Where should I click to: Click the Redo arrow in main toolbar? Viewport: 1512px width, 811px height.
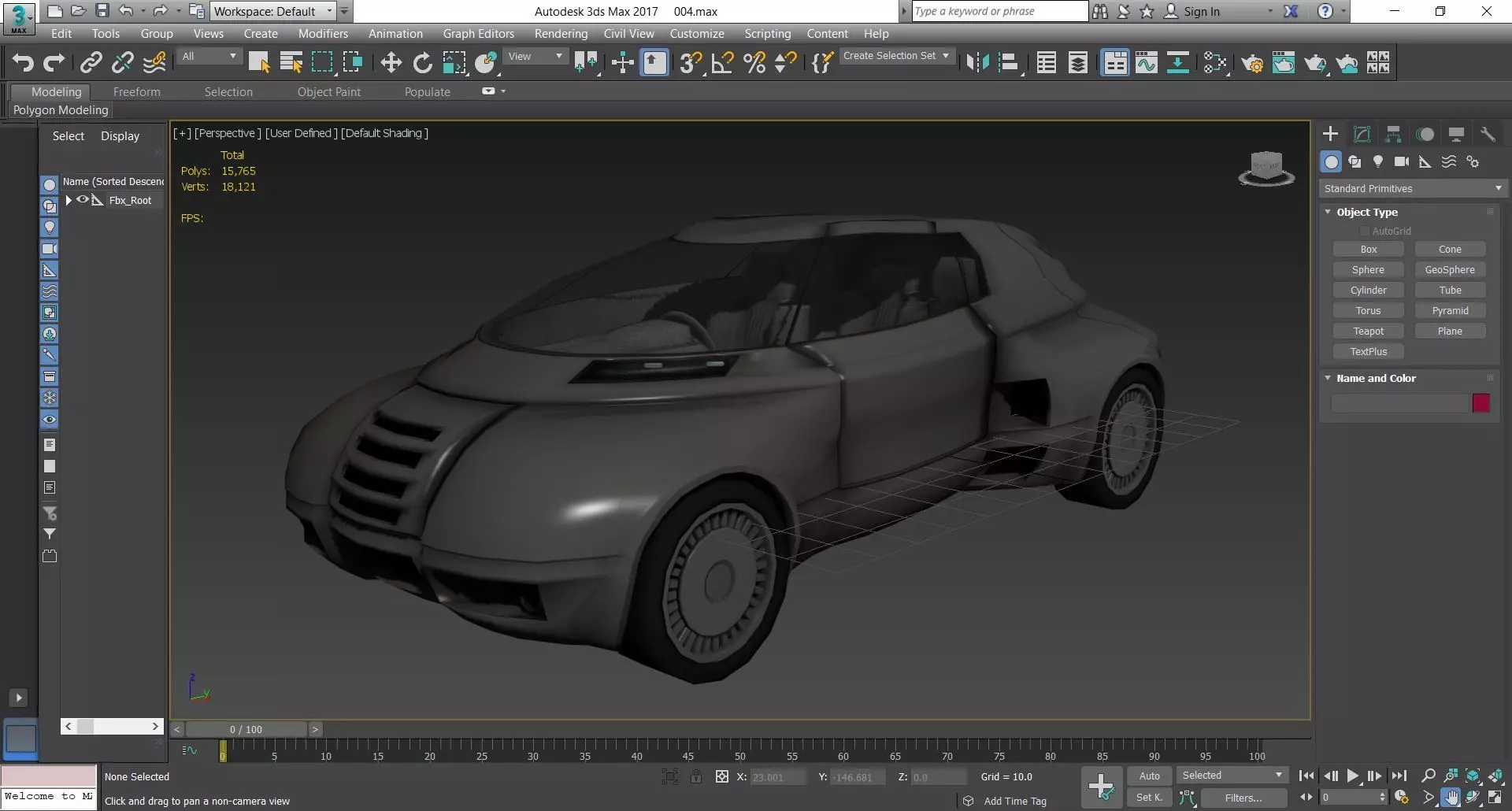(x=54, y=63)
